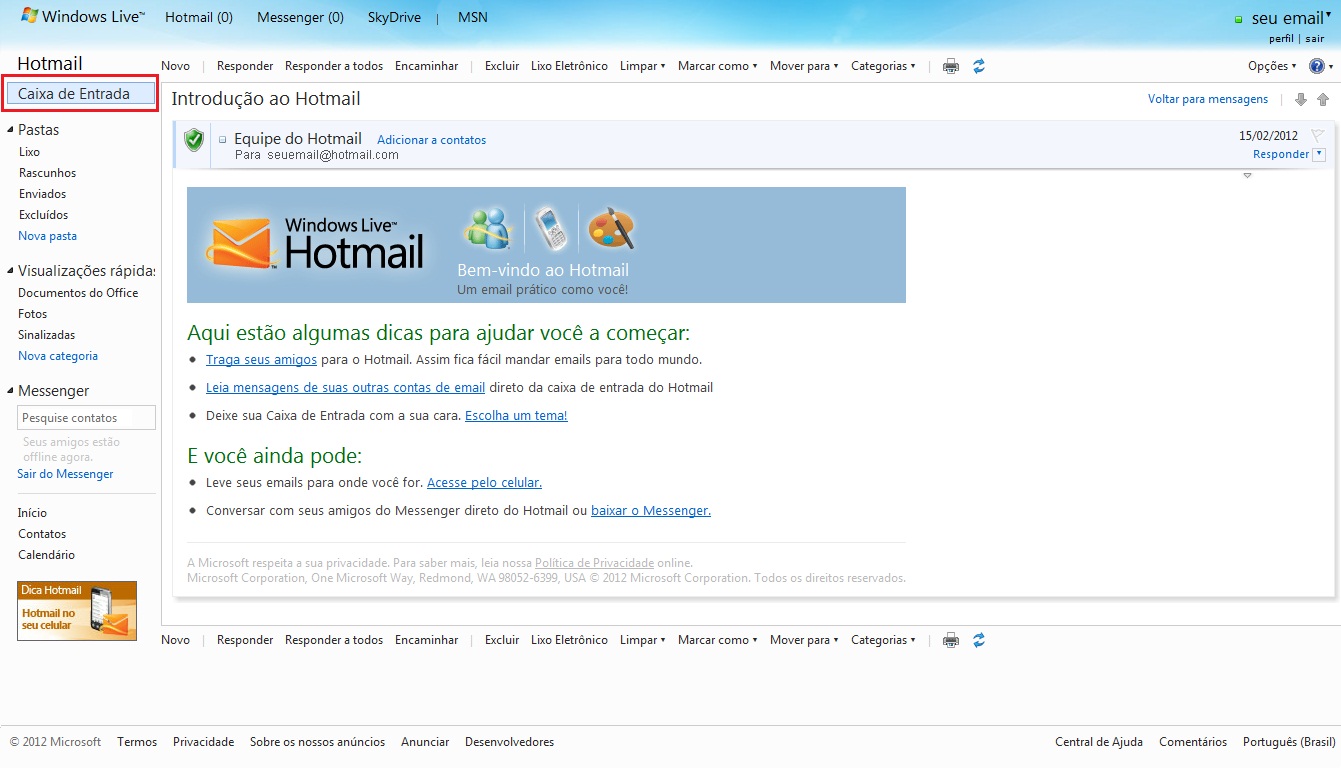Open the Caixa de Entrada folder
1341x768 pixels.
pos(80,94)
